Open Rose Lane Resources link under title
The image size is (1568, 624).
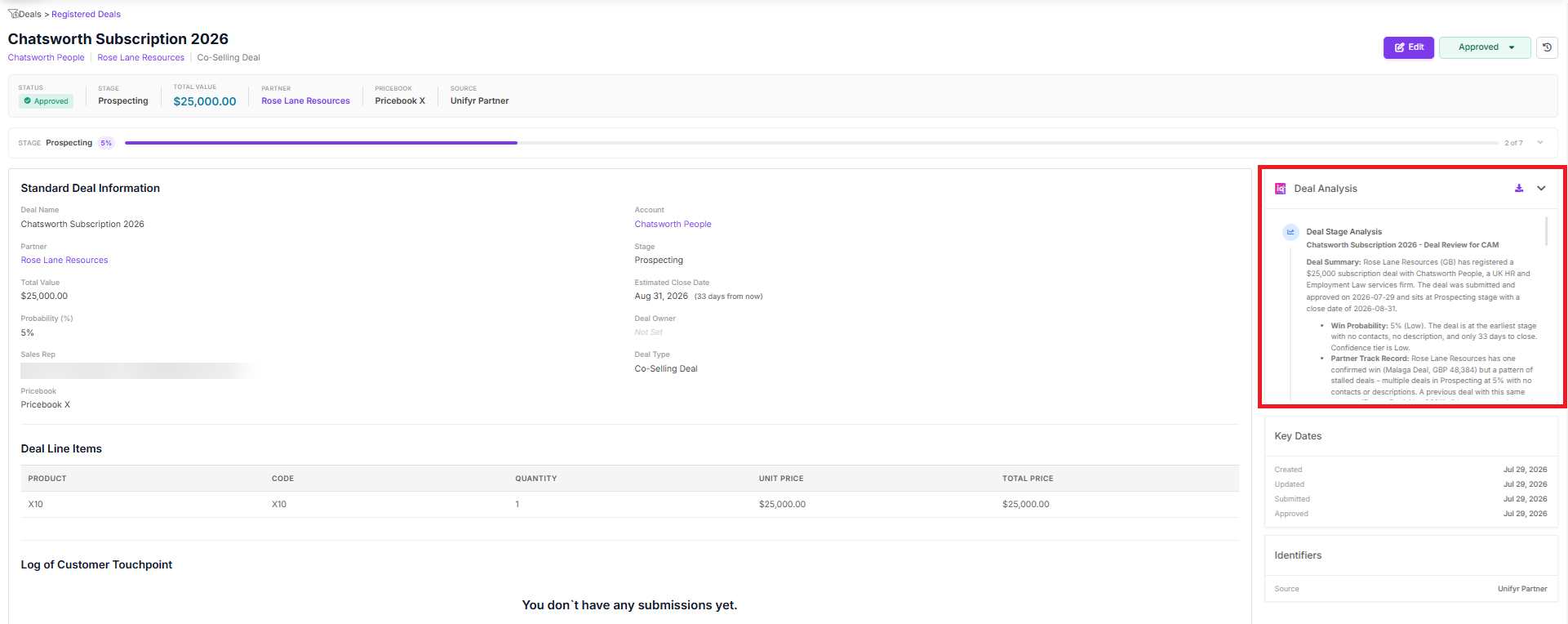click(x=141, y=57)
